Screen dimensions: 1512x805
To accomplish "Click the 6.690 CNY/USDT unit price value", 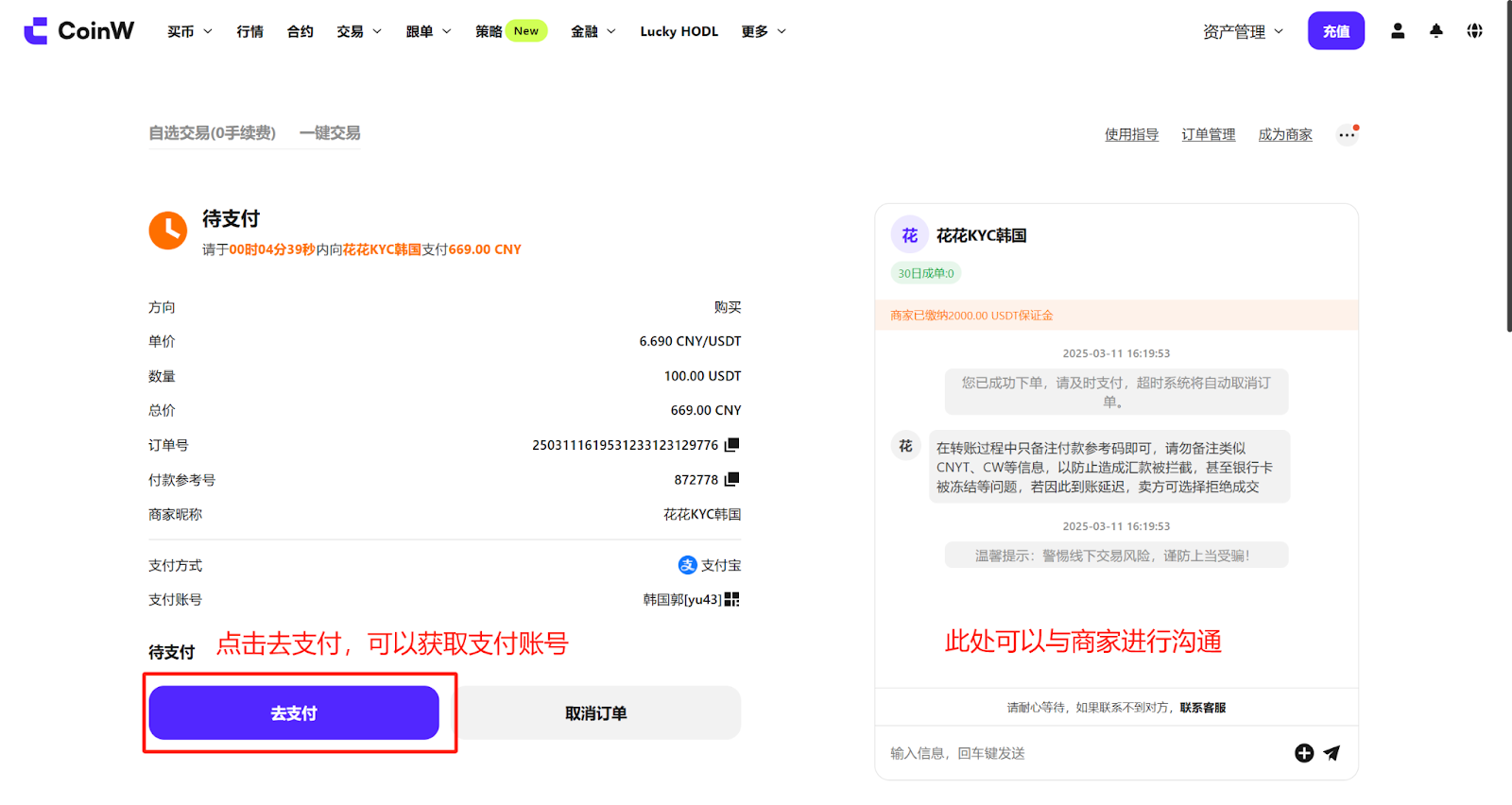I will click(690, 341).
